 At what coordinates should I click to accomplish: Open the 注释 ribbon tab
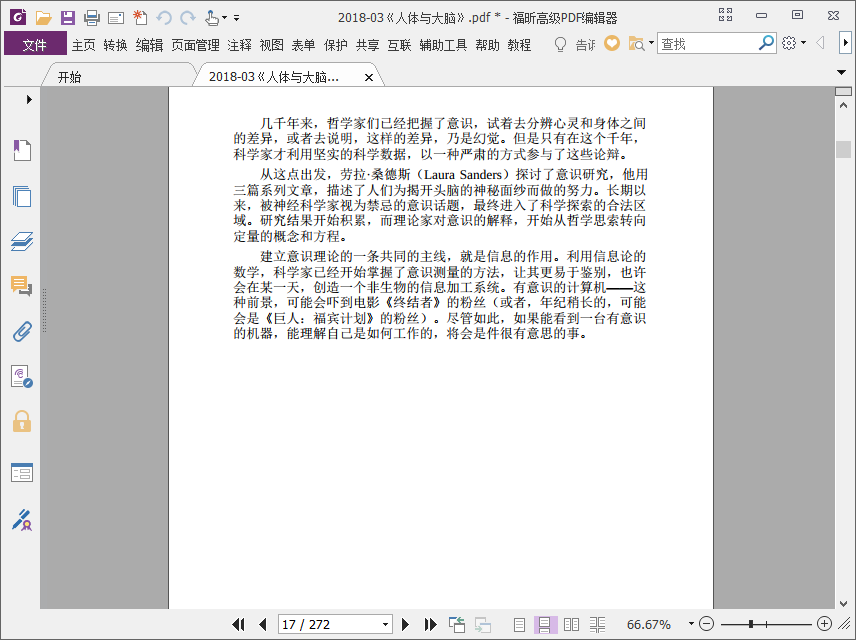coord(240,45)
